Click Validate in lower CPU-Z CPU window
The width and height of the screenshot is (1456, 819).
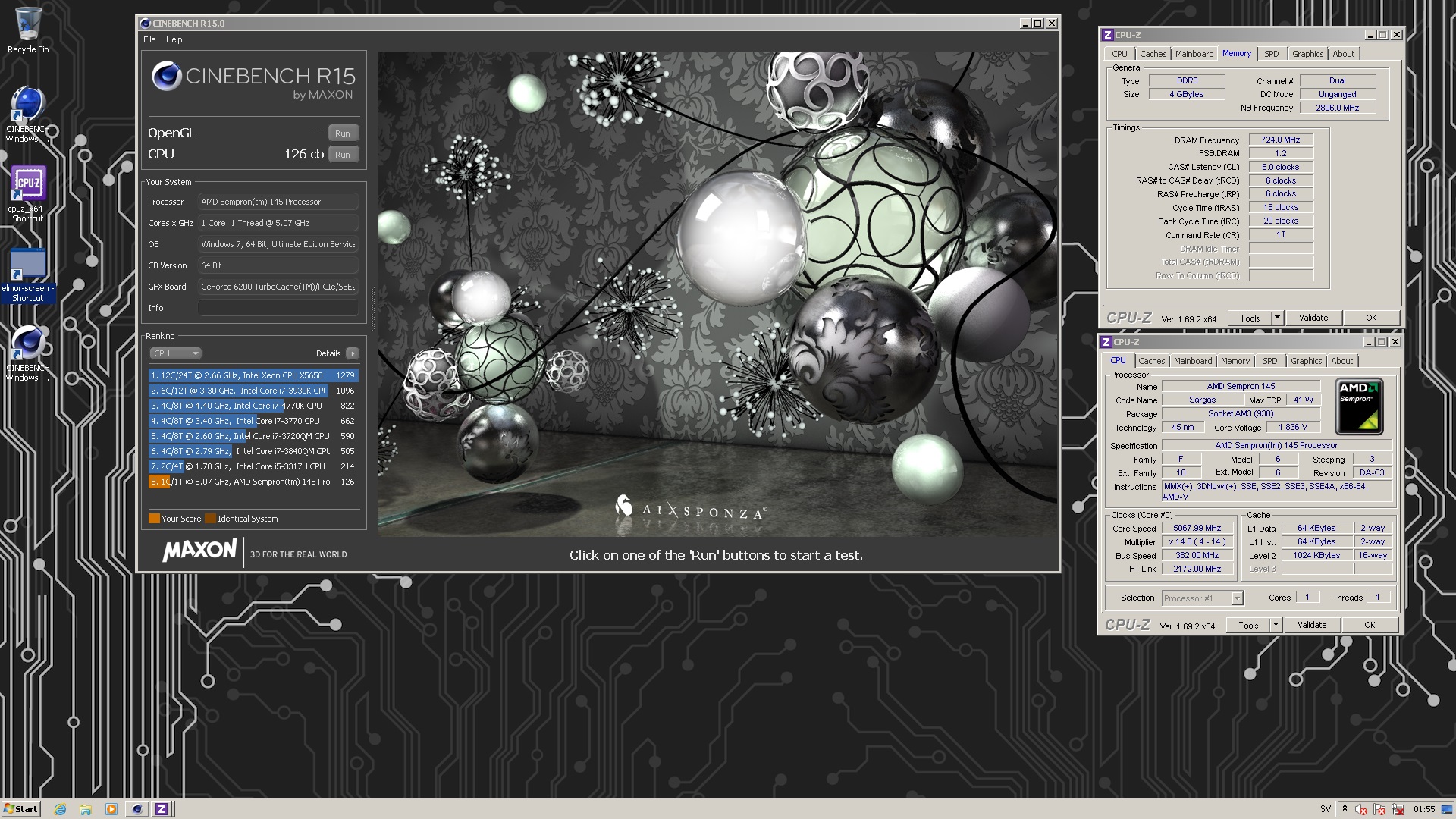point(1312,626)
